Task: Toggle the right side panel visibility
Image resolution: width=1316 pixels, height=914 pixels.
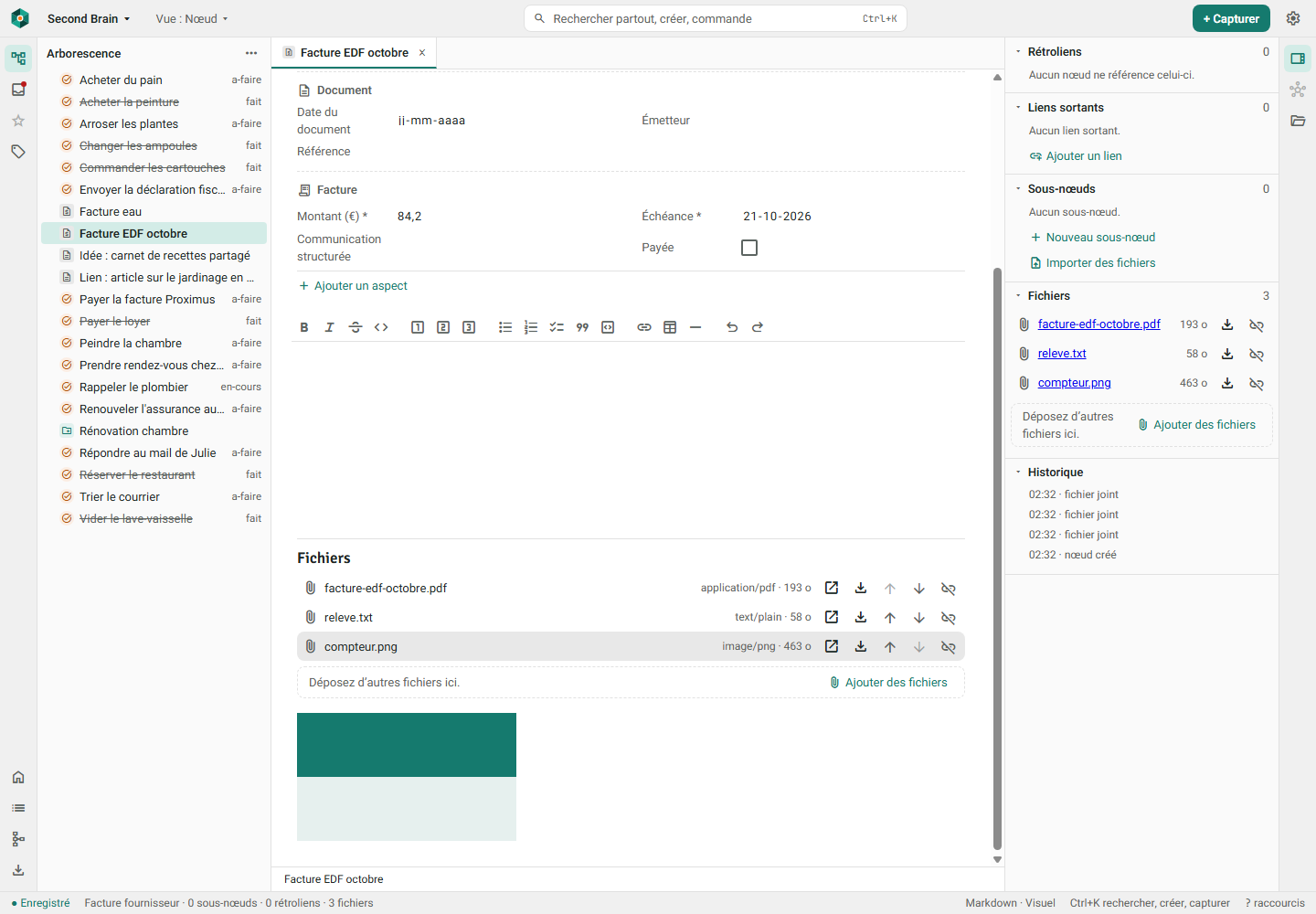Action: 1298,58
